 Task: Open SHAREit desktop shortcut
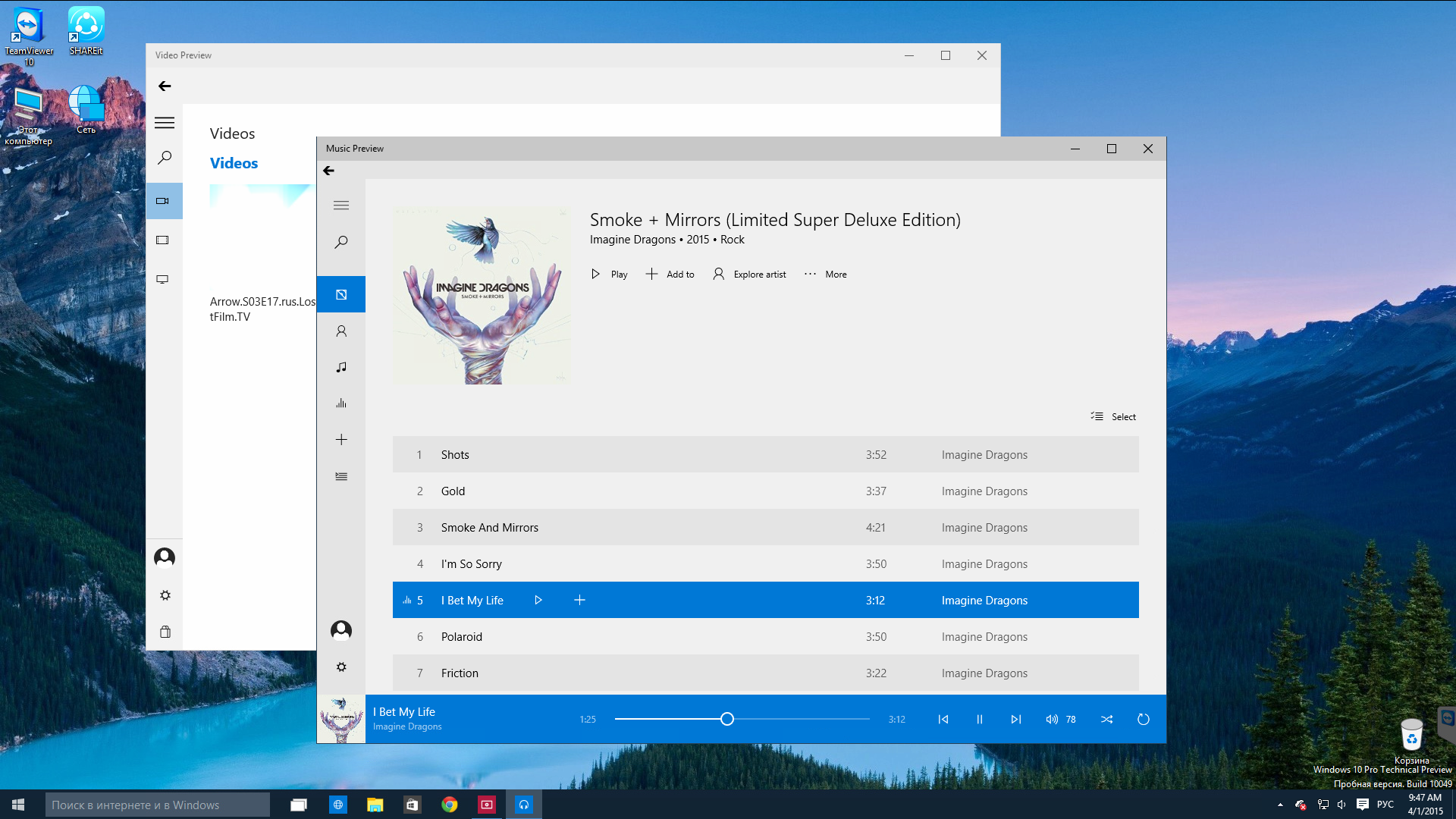[86, 31]
